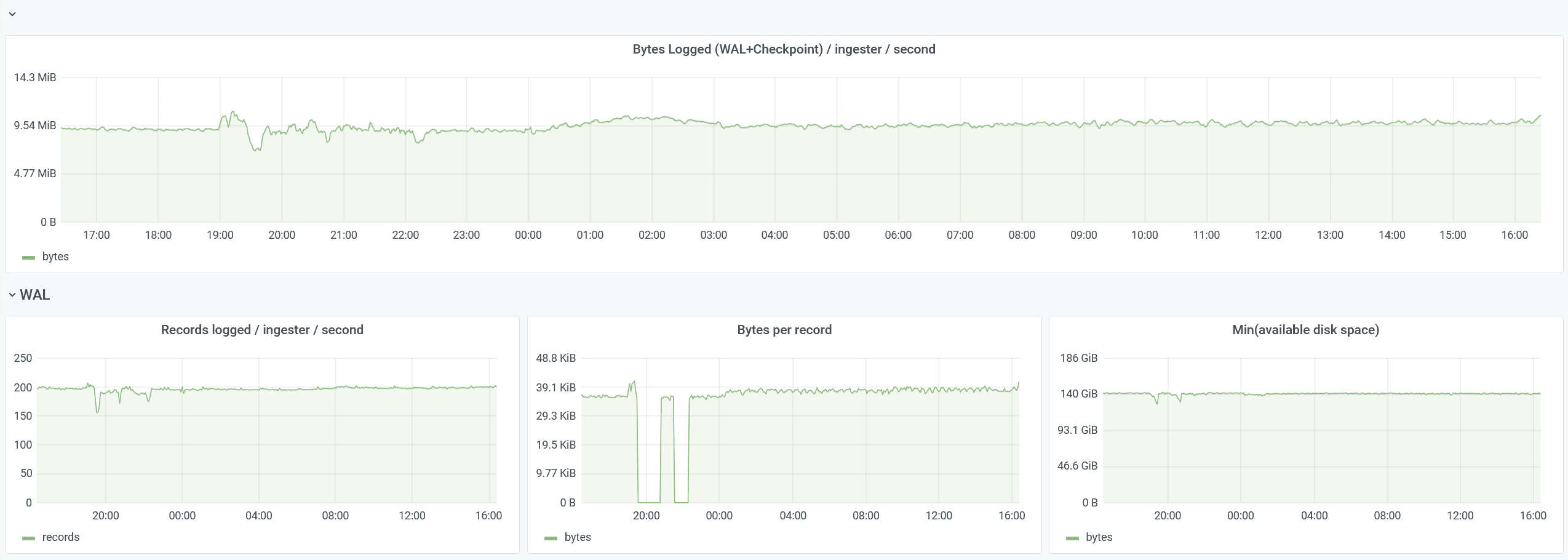Collapse the WAL row using its chevron
Screen dimensions: 1568x560
click(12, 295)
